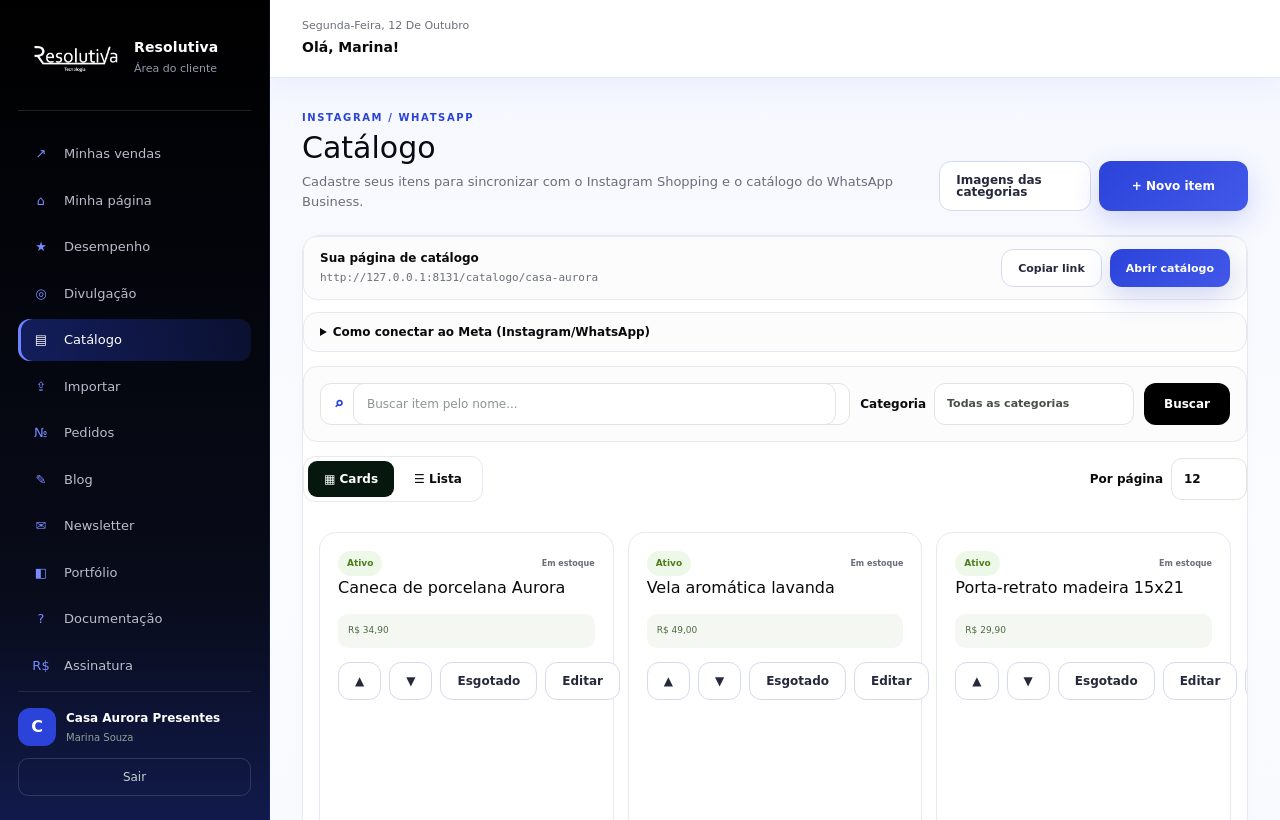This screenshot has height=820, width=1280.
Task: Click the Resolutiva logo in sidebar
Action: click(76, 57)
